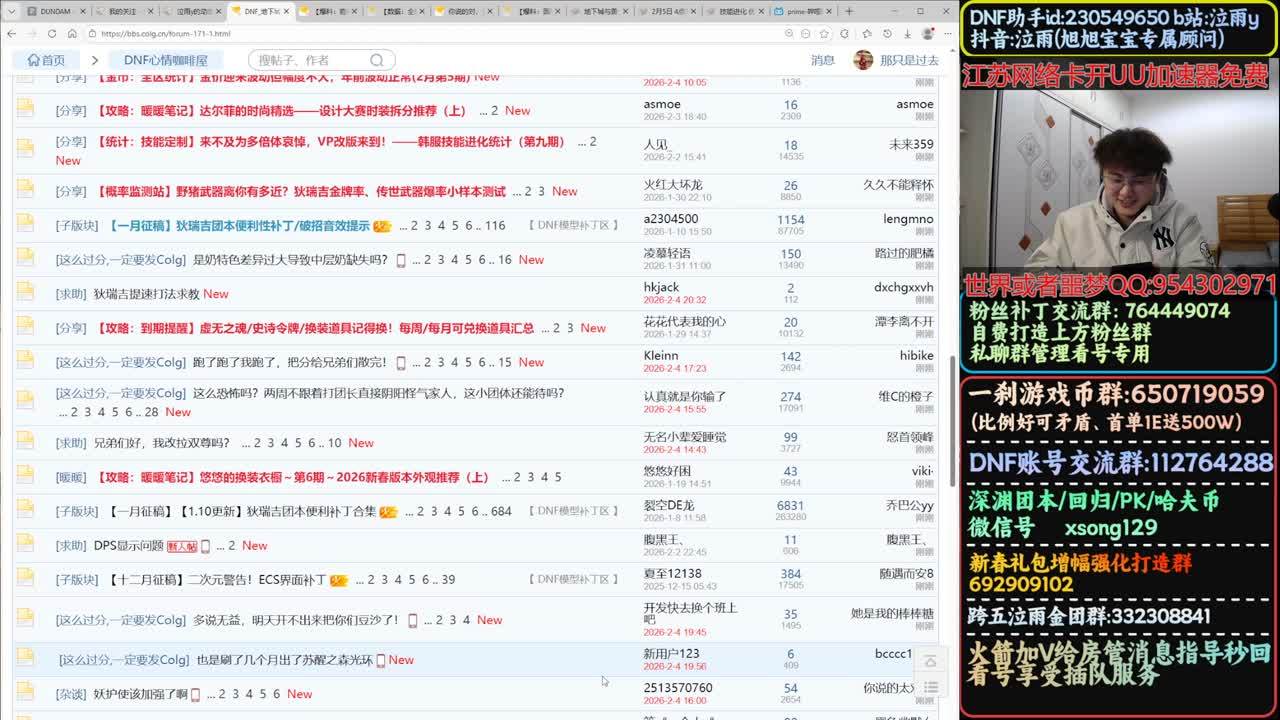Click the floating thread list icon
The image size is (1280, 720).
pos(930,687)
